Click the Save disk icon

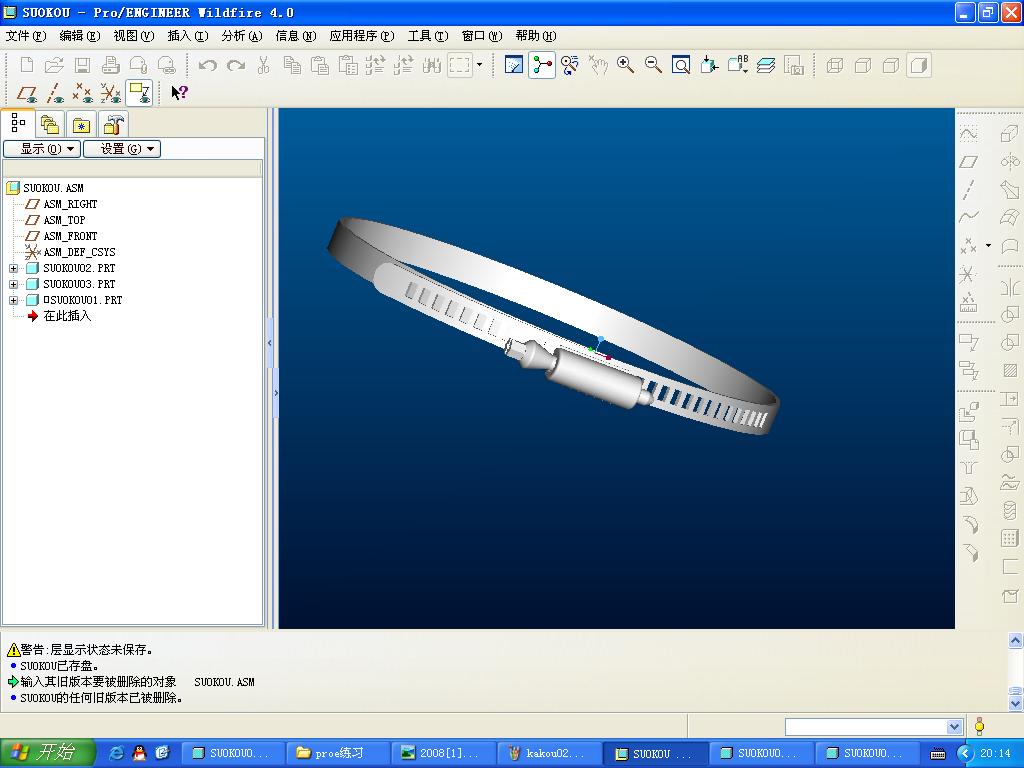(82, 65)
